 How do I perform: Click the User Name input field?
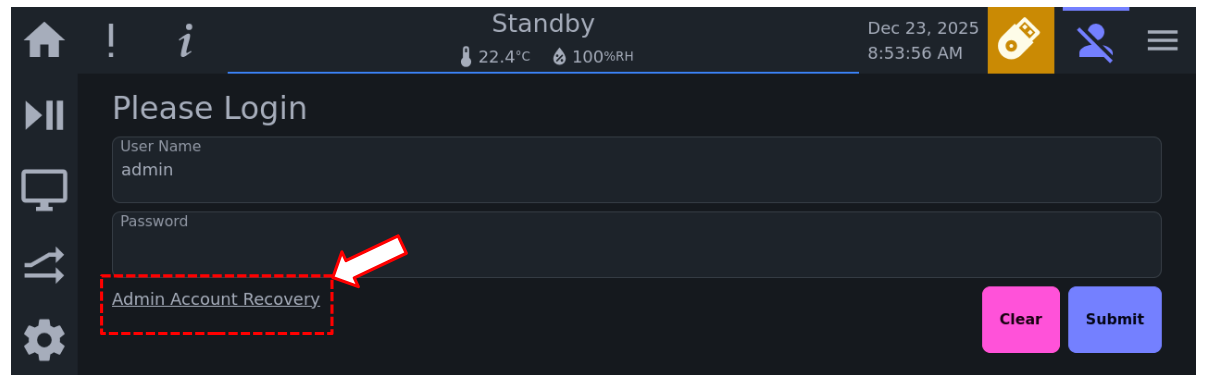(x=636, y=170)
